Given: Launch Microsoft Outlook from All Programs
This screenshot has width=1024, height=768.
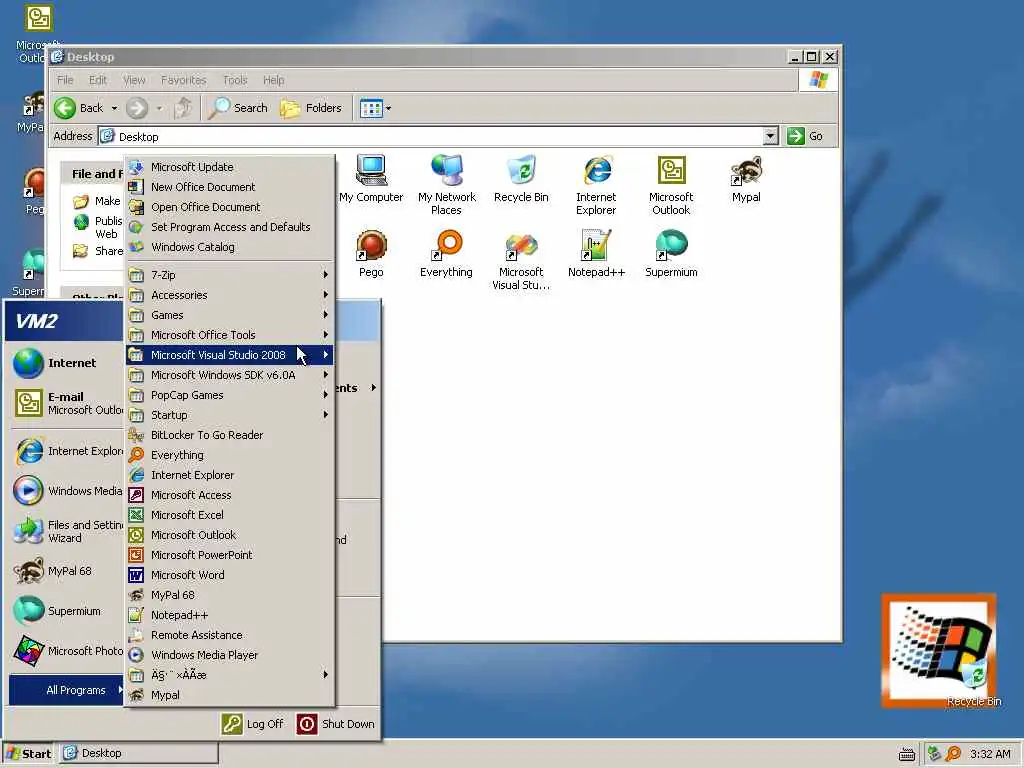Looking at the screenshot, I should 230,535.
